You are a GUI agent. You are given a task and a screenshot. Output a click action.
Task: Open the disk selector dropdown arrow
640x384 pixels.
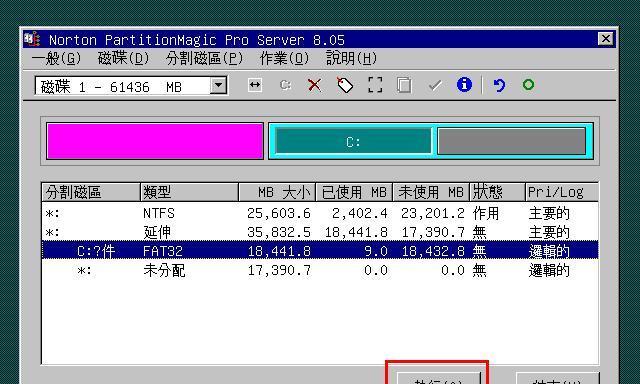[218, 86]
